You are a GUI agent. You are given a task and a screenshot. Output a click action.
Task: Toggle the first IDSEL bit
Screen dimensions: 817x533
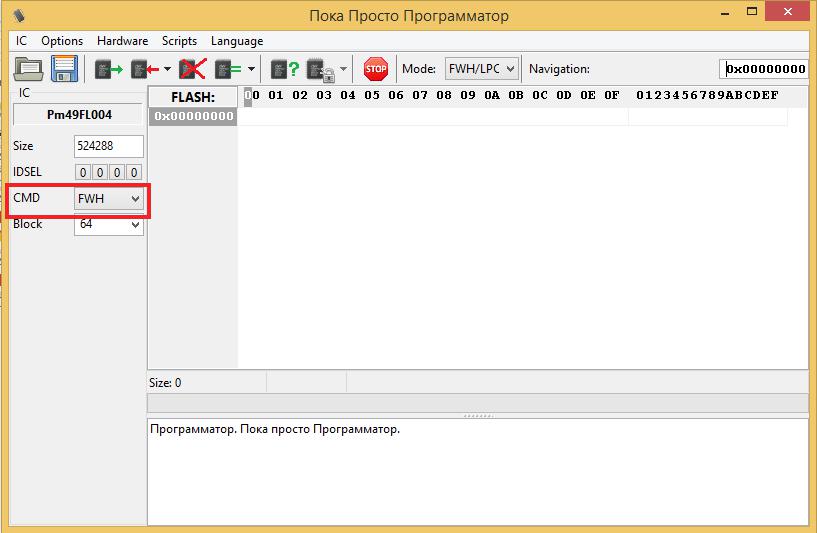pos(82,172)
